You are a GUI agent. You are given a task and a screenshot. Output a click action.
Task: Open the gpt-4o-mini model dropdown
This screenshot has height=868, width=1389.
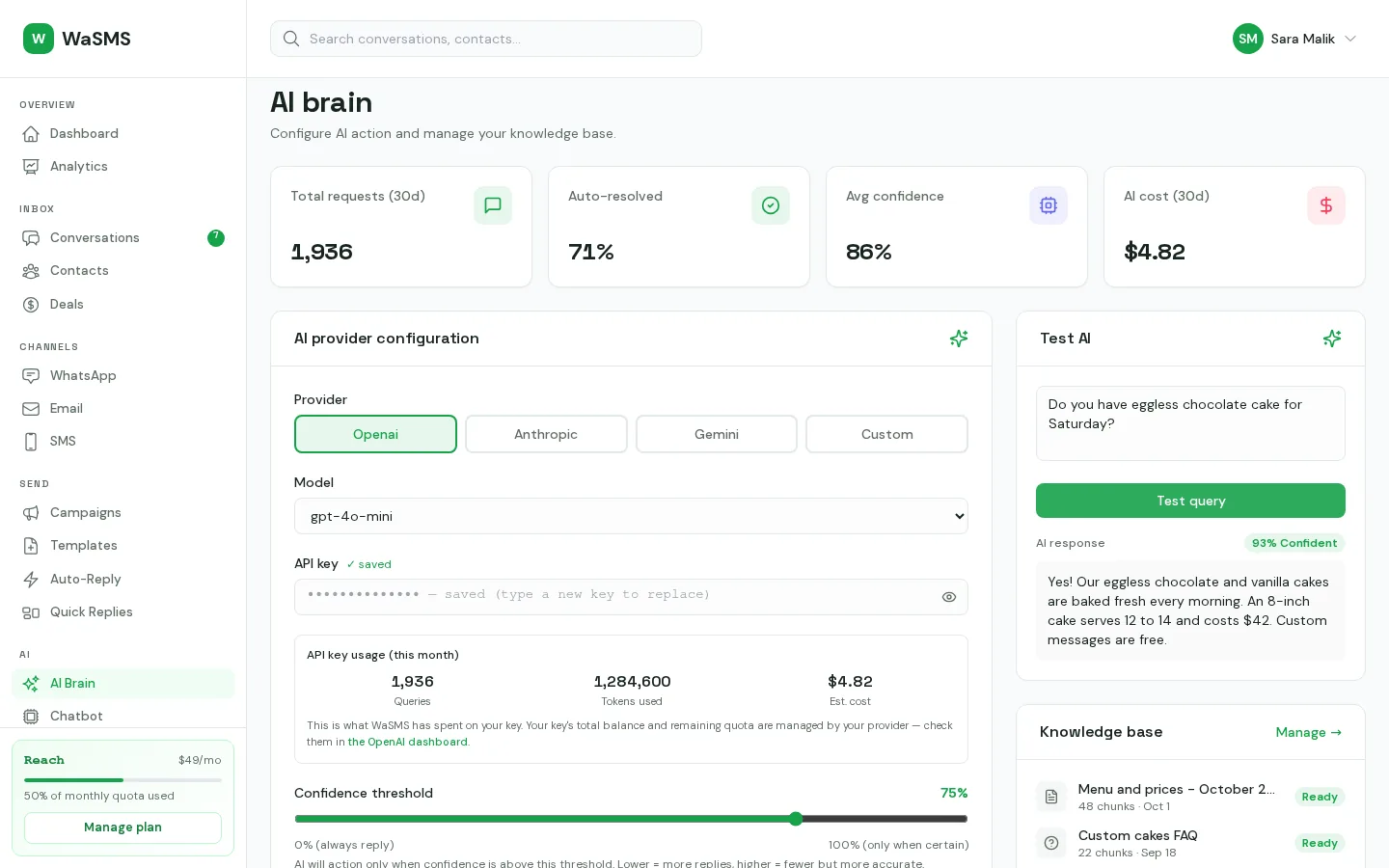click(x=631, y=516)
